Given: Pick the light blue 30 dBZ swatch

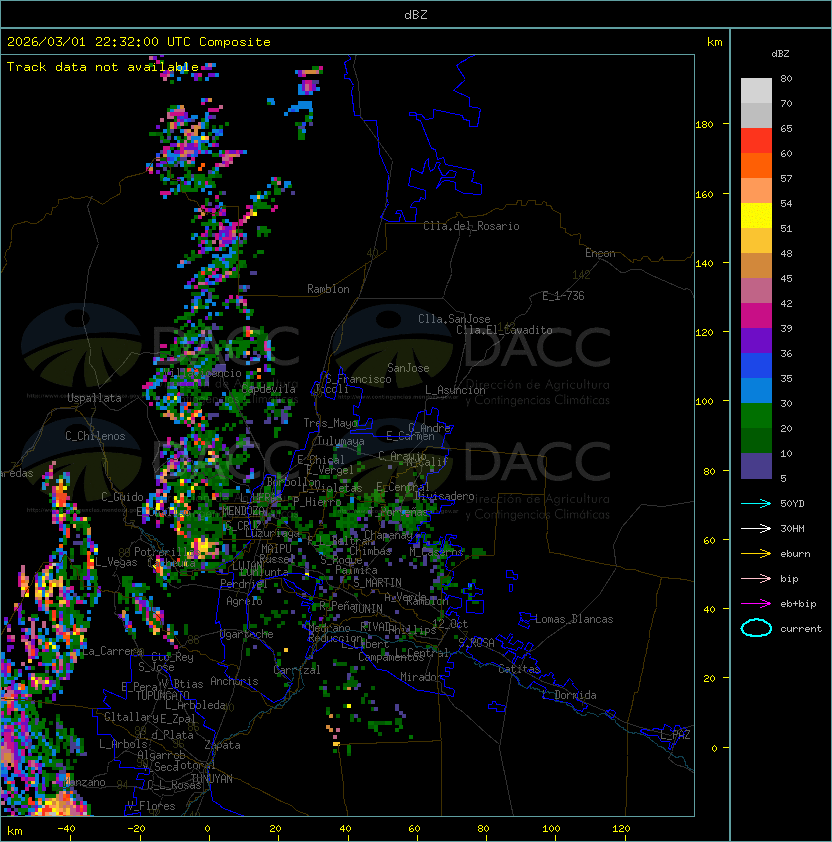Looking at the screenshot, I should point(756,391).
